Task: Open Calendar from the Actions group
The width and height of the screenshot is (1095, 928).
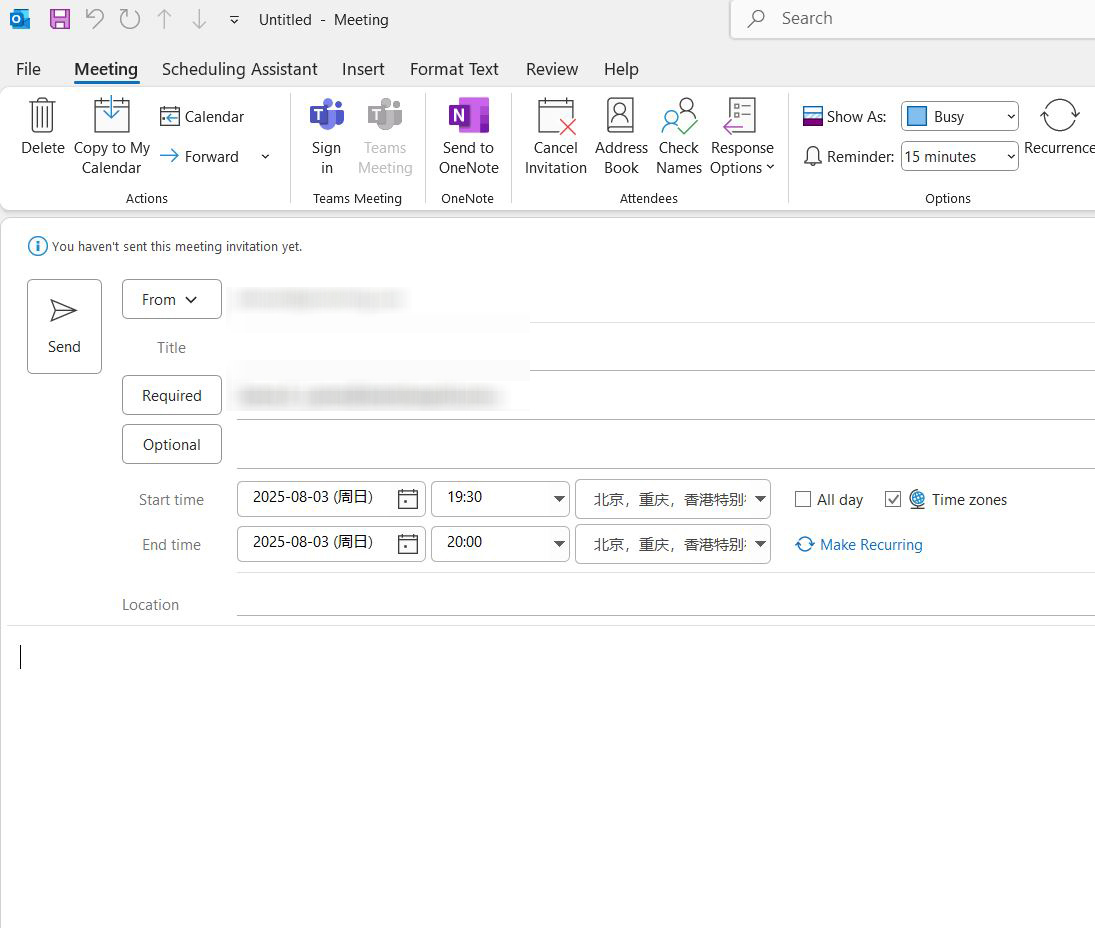Action: (x=202, y=117)
